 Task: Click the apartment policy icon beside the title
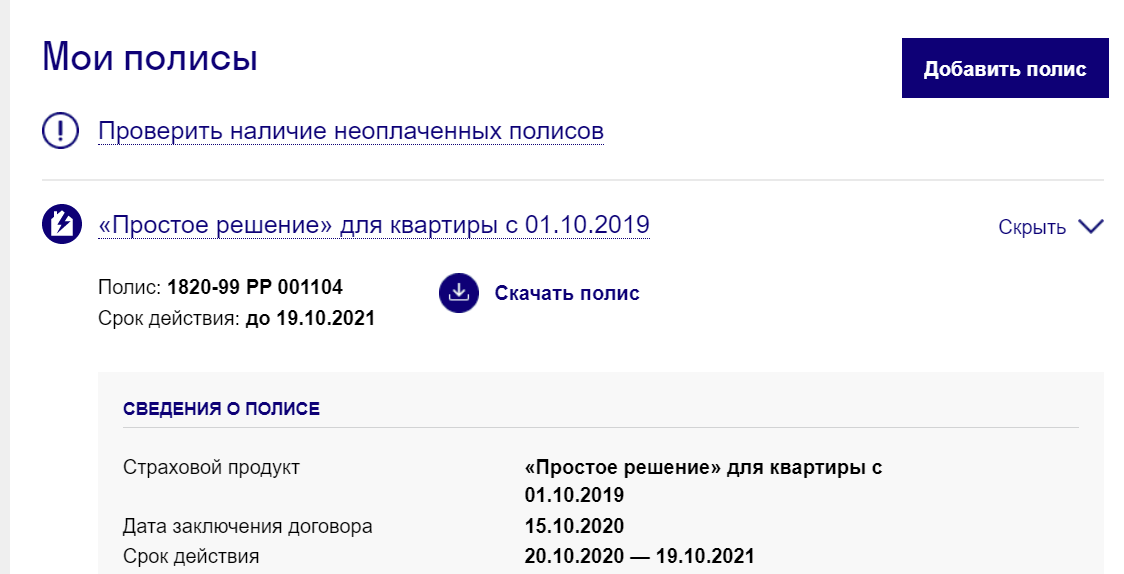point(61,225)
